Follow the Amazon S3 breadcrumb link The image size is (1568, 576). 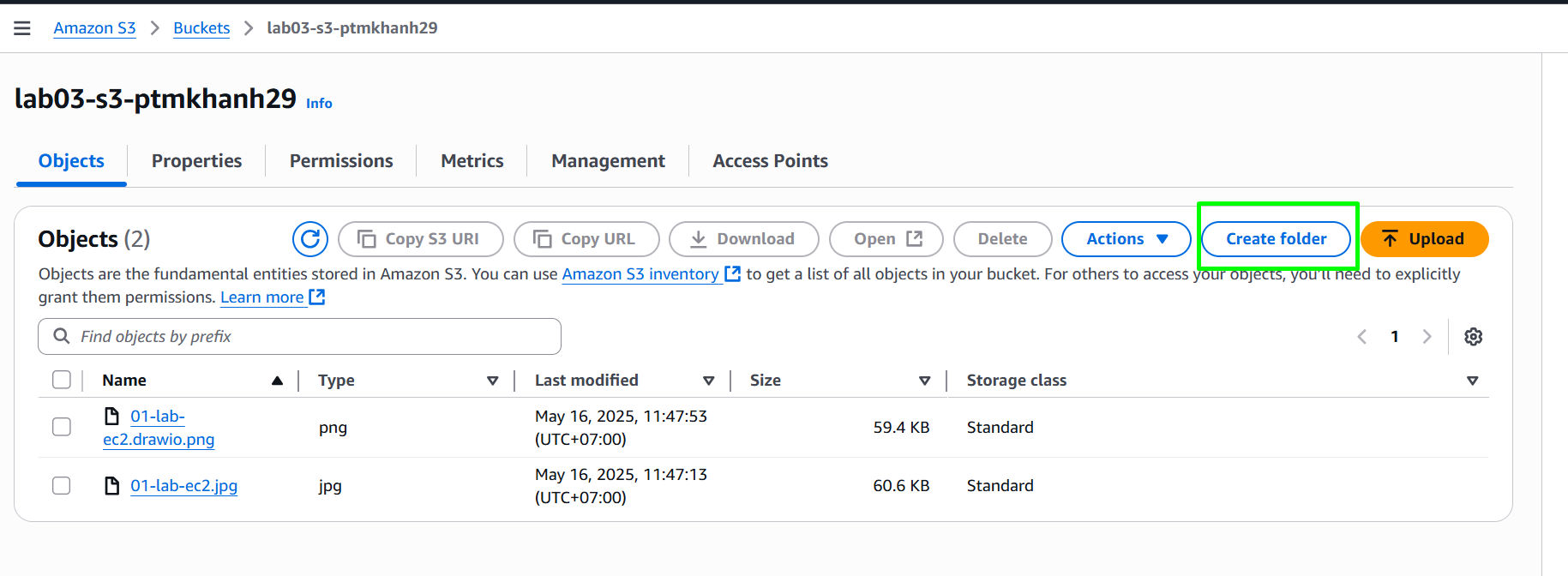point(95,28)
